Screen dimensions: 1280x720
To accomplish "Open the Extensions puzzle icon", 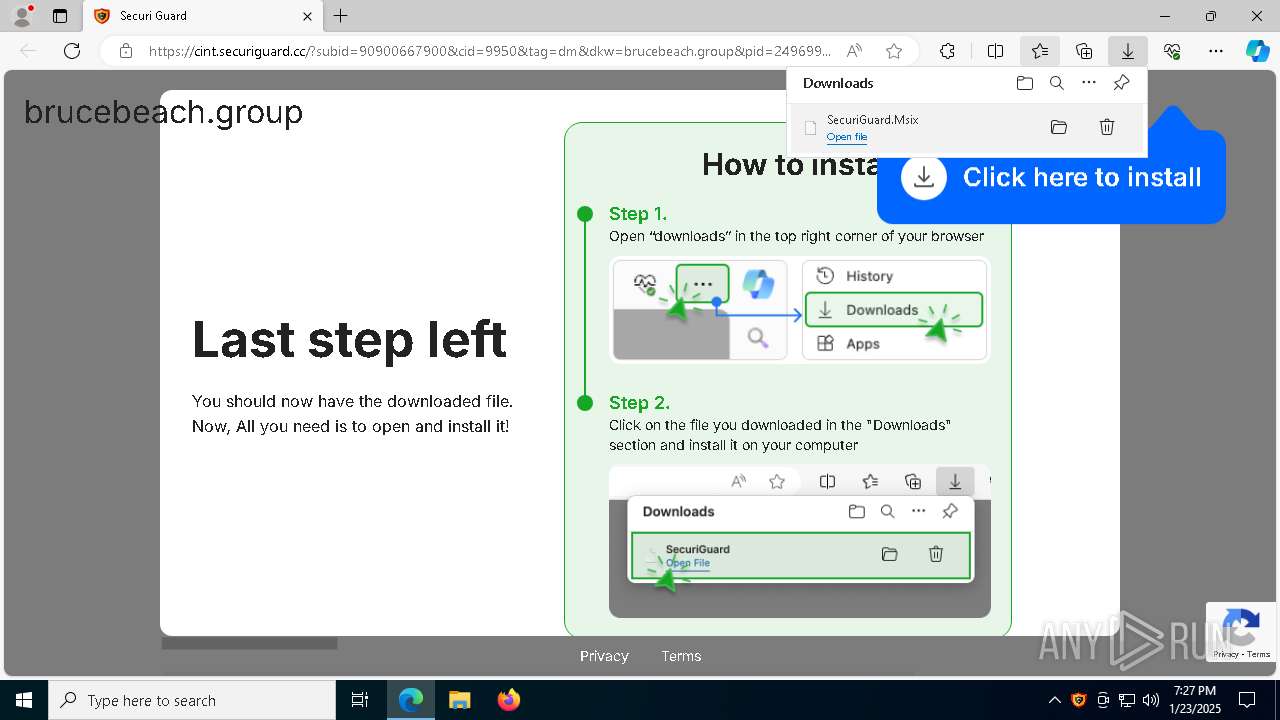I will point(947,51).
